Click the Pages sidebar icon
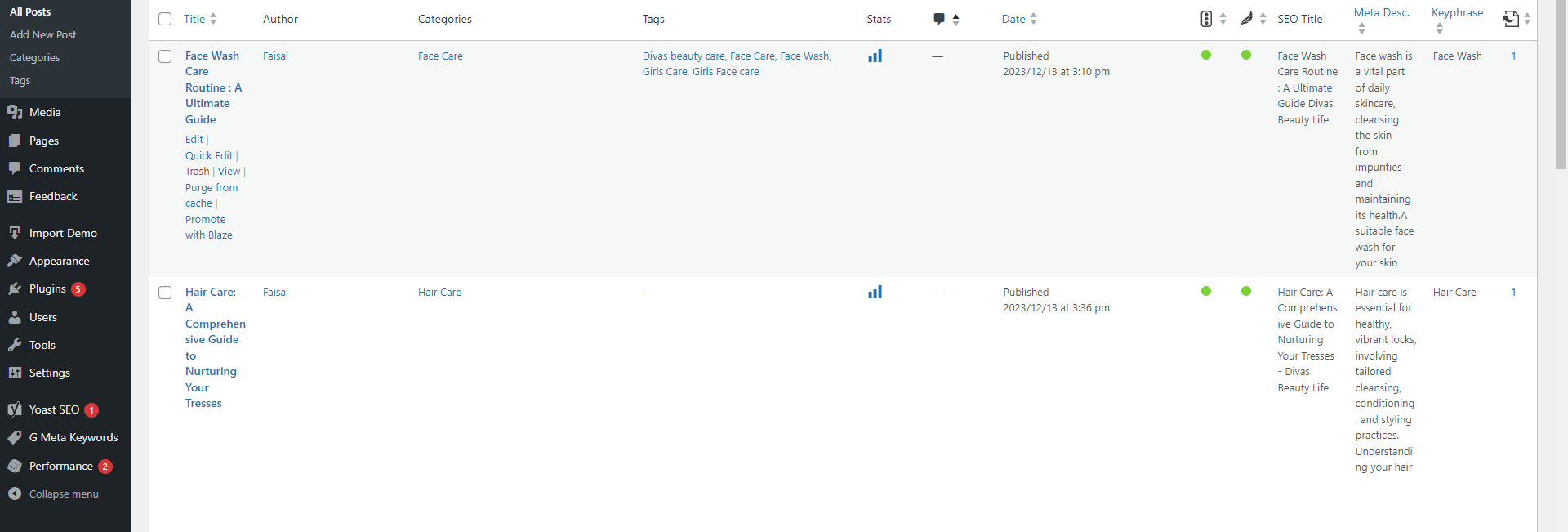This screenshot has height=532, width=1568. [15, 141]
